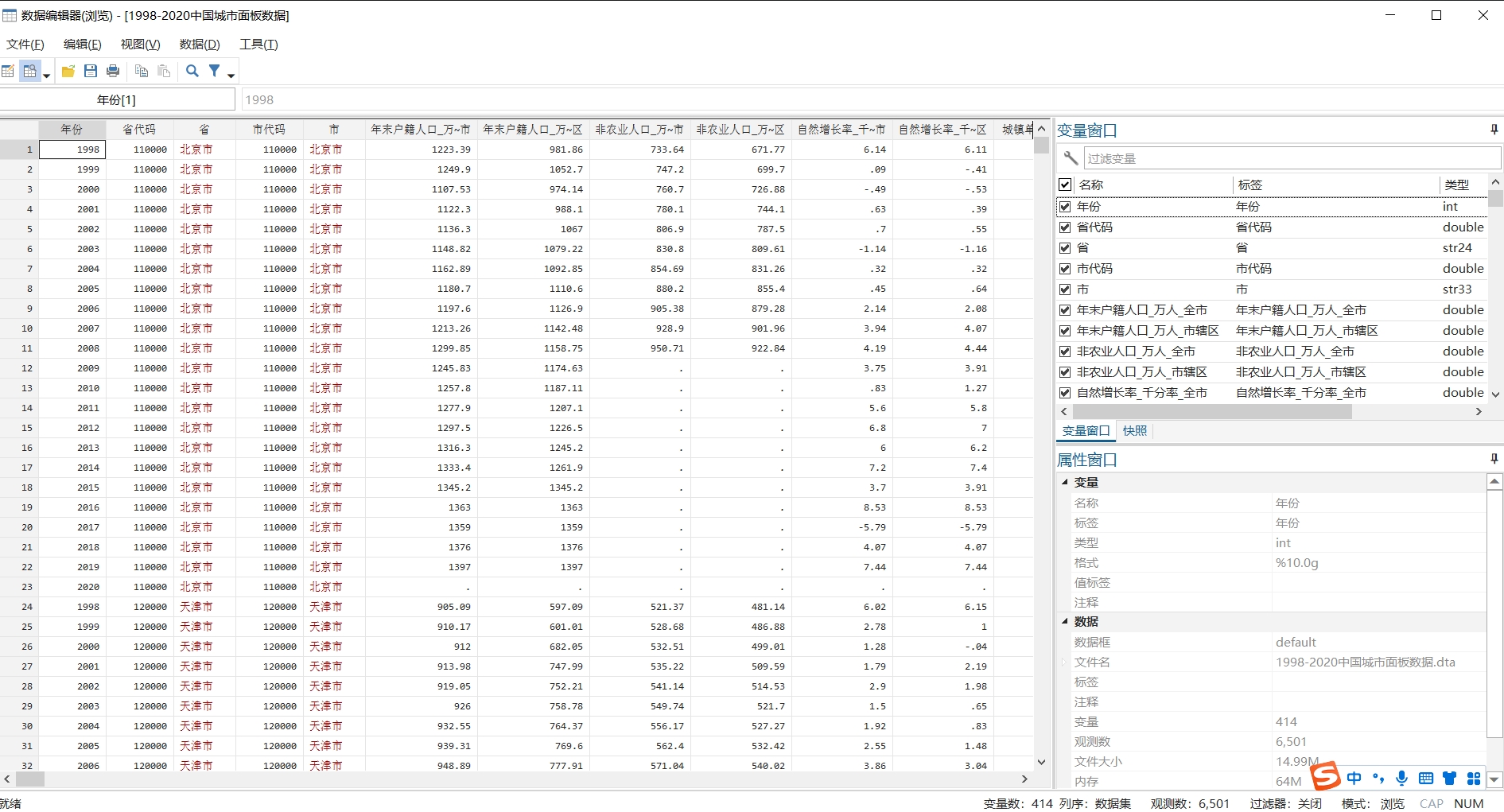Click the Sogou voice input microphone
Screen dimensions: 1504x812
coord(1401,778)
